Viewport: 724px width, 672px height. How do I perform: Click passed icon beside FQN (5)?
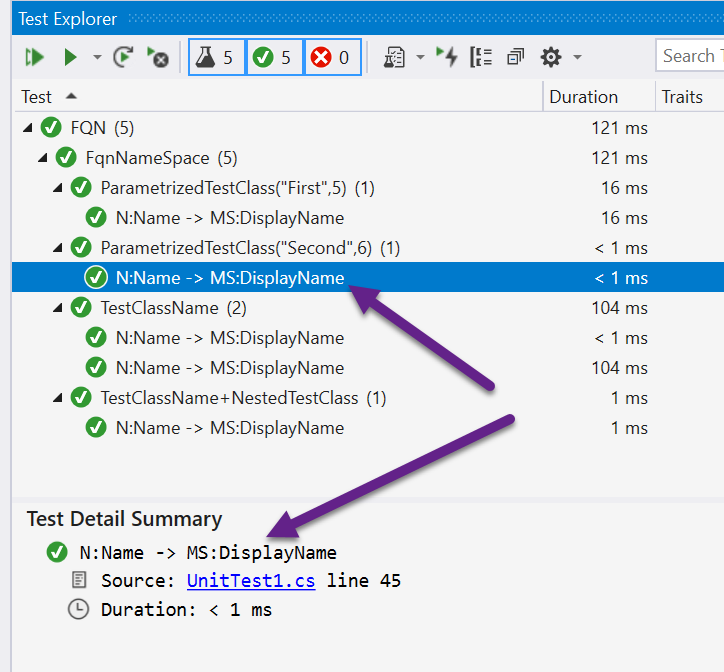point(51,127)
